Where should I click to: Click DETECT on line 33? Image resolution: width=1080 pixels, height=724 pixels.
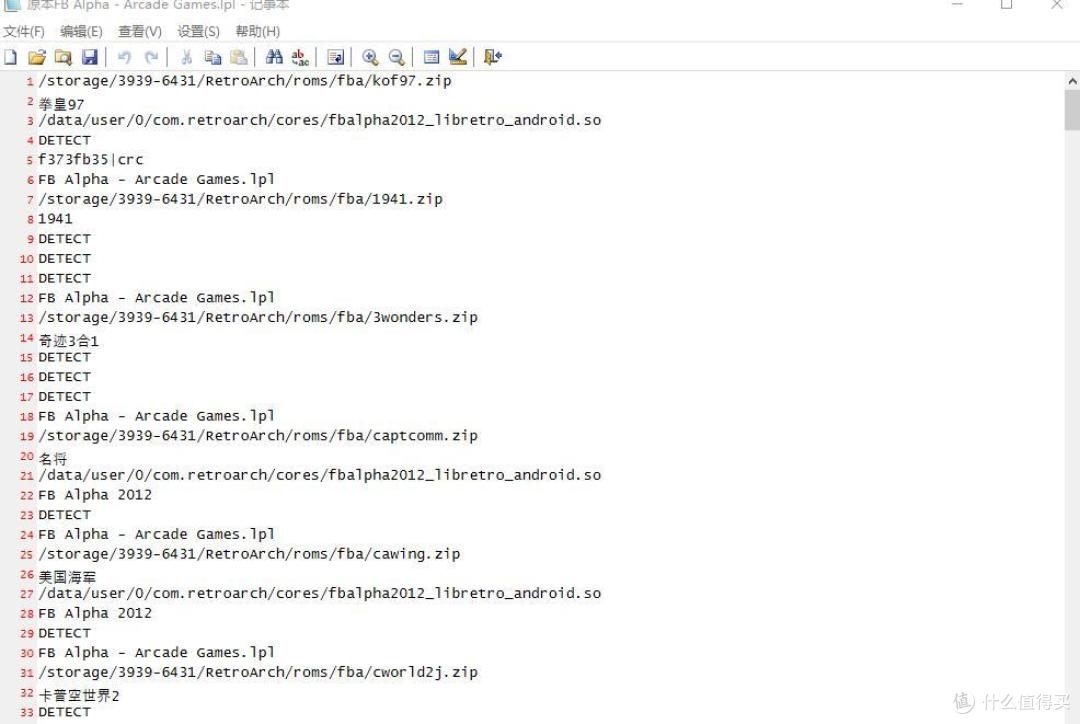(x=65, y=712)
